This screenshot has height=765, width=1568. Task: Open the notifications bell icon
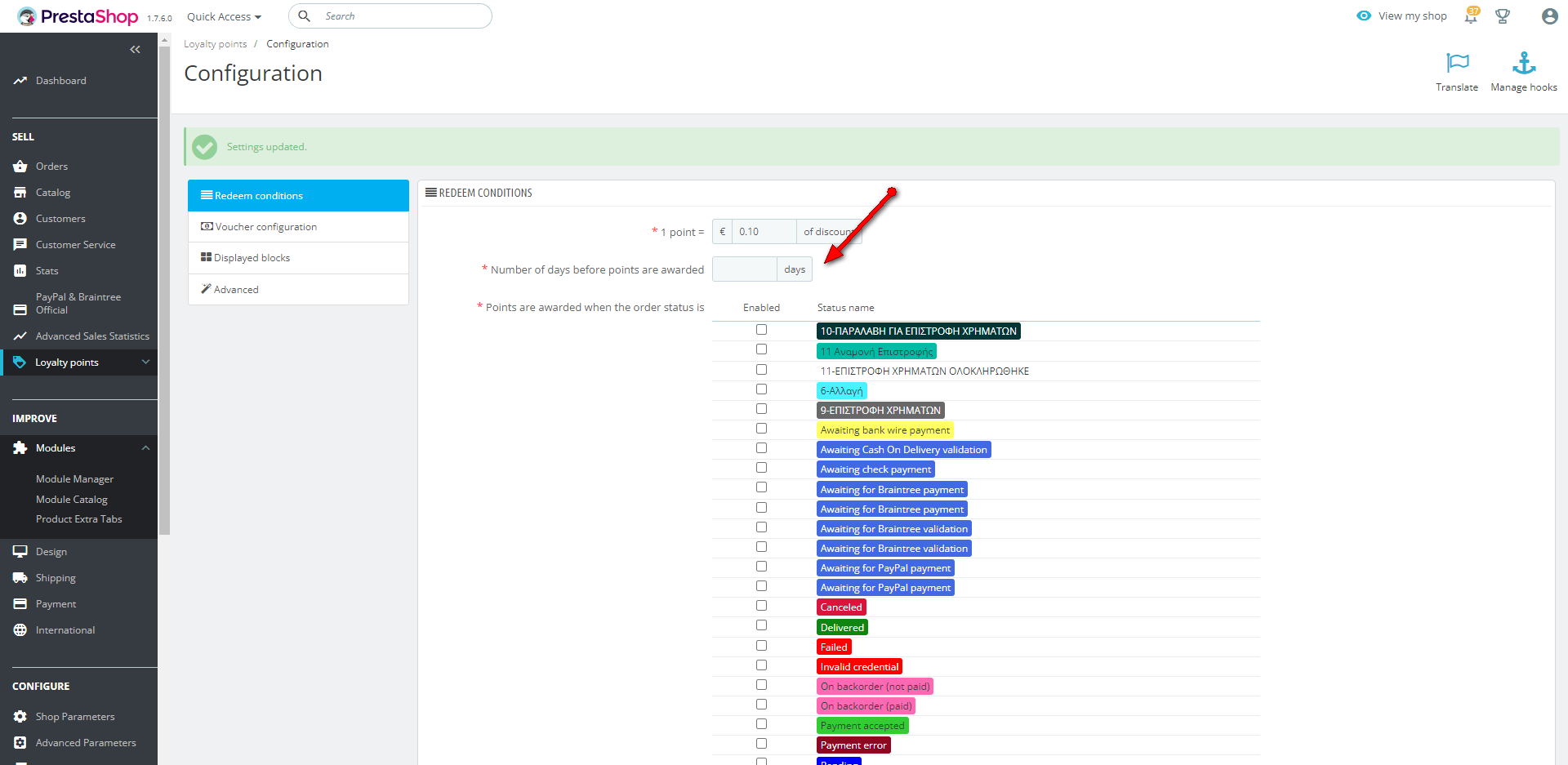1471,16
